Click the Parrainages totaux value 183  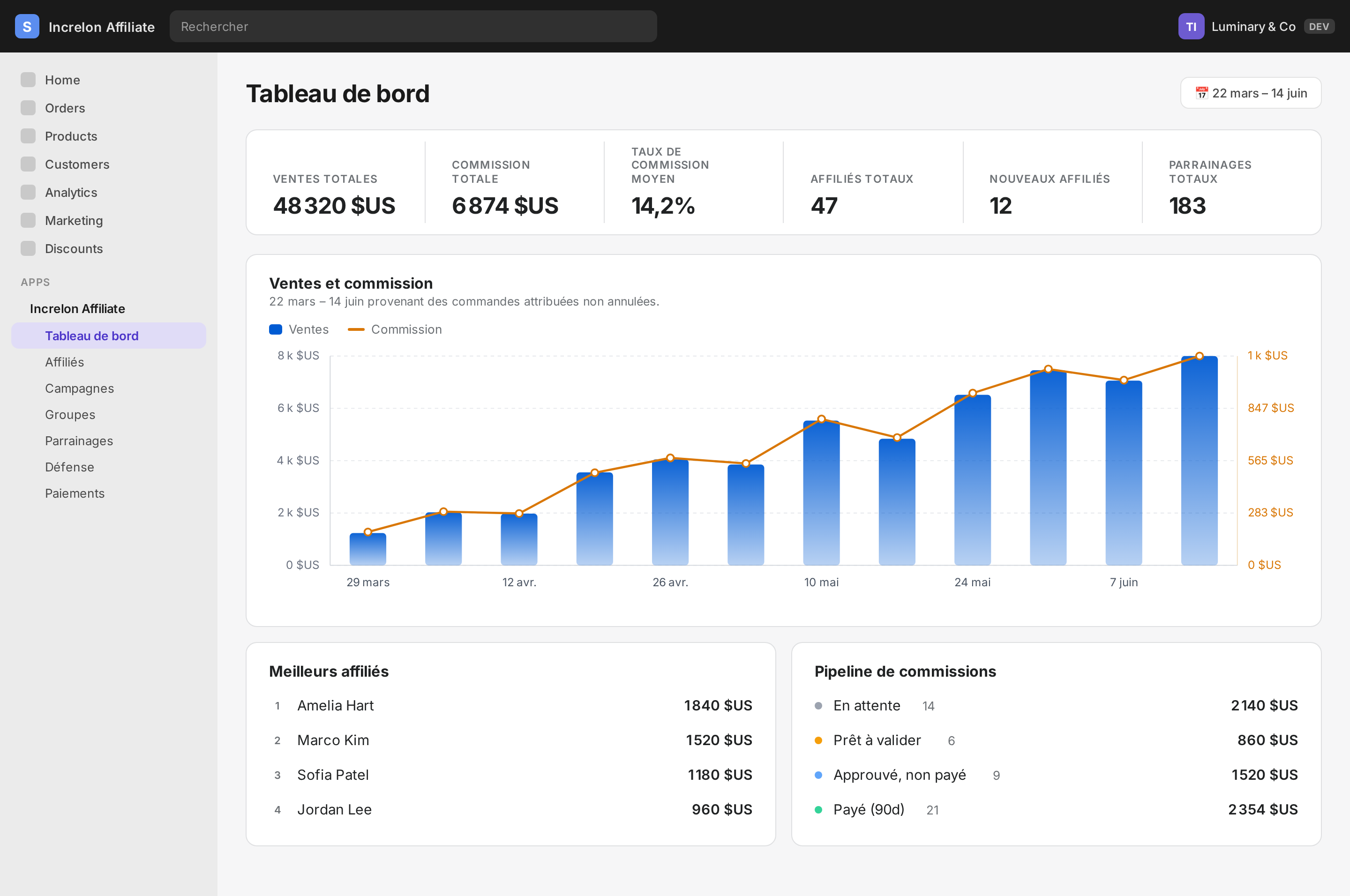1188,206
